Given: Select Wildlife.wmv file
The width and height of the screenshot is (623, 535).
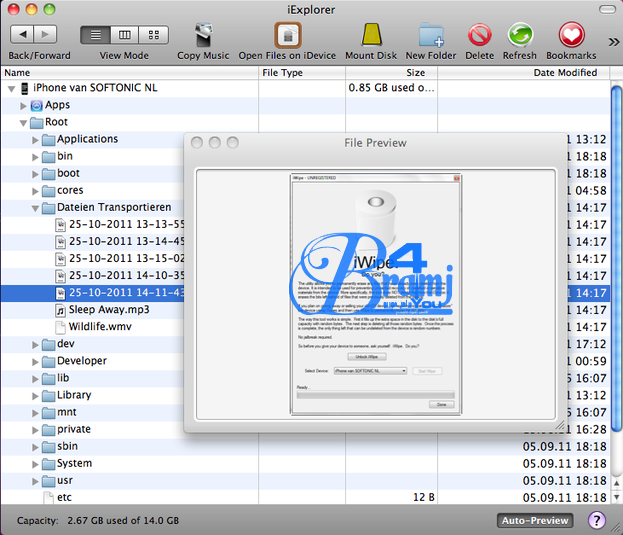Looking at the screenshot, I should pyautogui.click(x=100, y=327).
